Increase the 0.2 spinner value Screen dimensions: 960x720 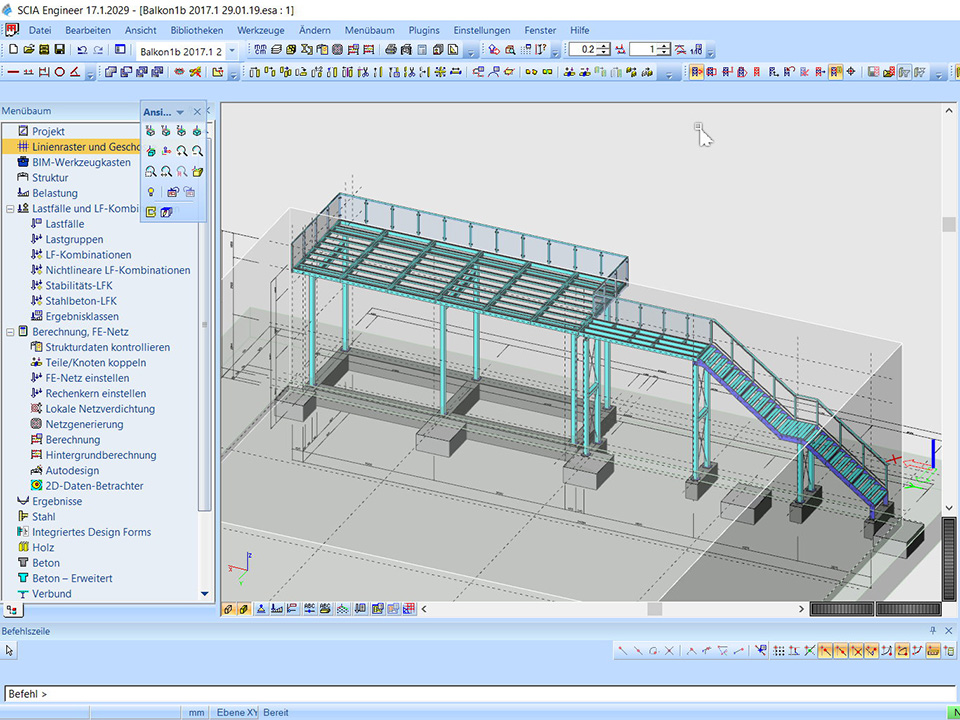click(x=605, y=46)
